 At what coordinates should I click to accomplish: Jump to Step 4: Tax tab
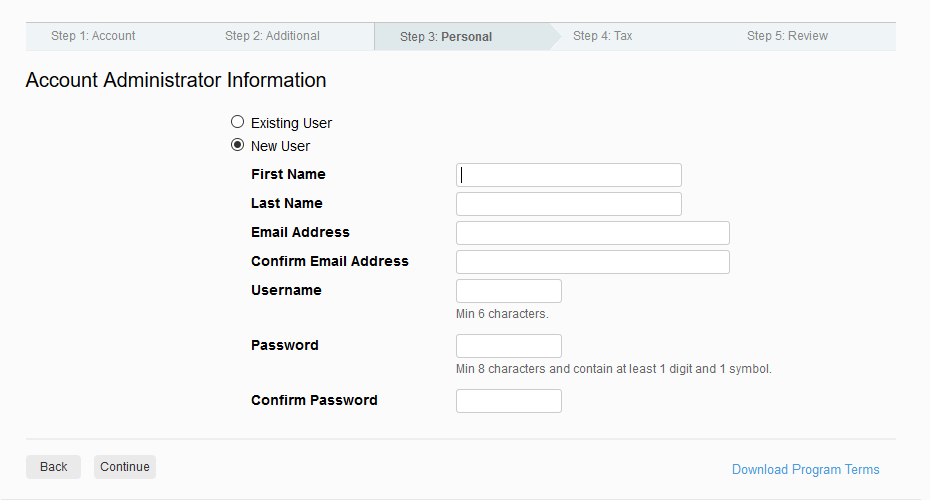tap(603, 36)
